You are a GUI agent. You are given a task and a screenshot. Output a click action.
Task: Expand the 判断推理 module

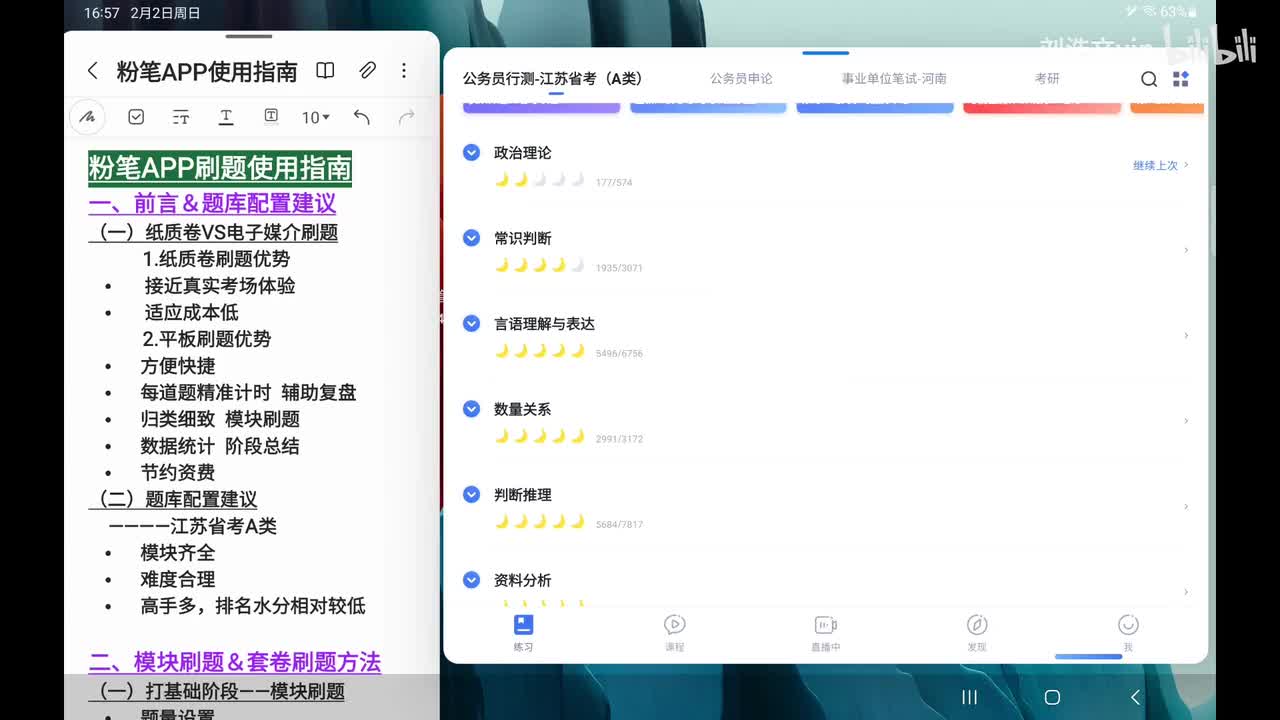472,494
